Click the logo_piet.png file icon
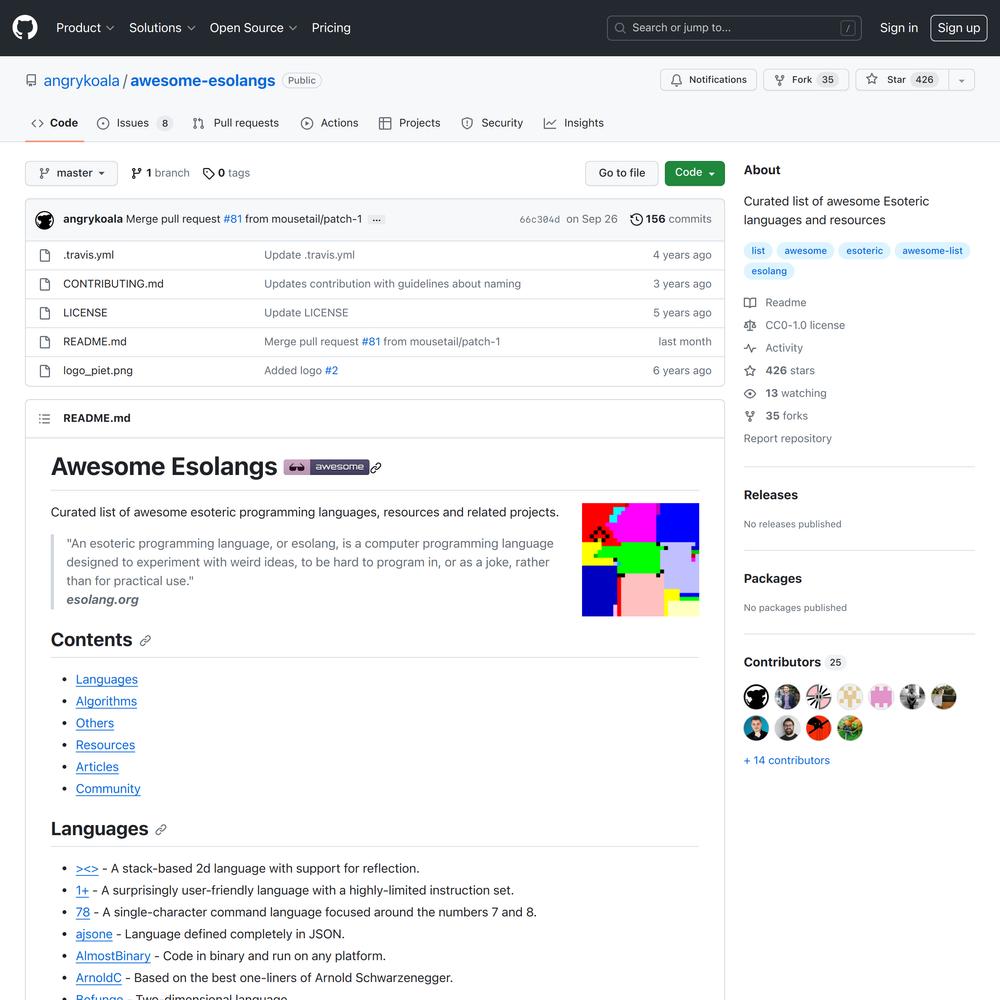The width and height of the screenshot is (1000, 1000). 45,371
